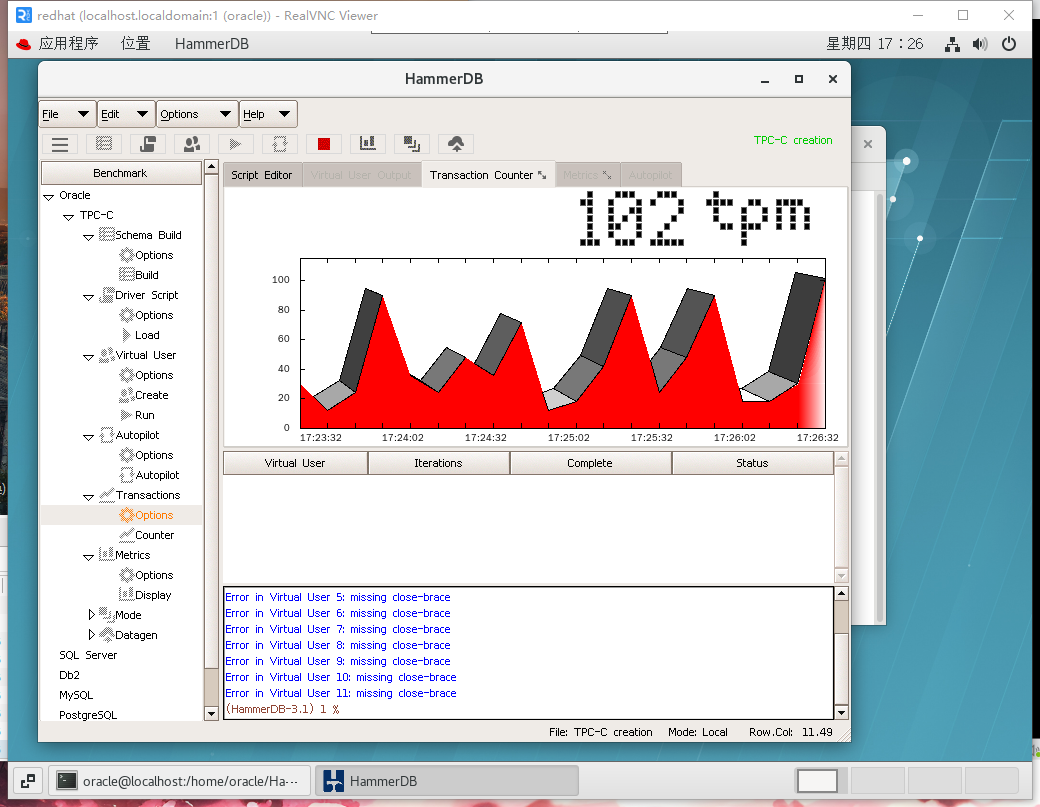
Task: Collapse the Driver Script node
Action: (88, 296)
